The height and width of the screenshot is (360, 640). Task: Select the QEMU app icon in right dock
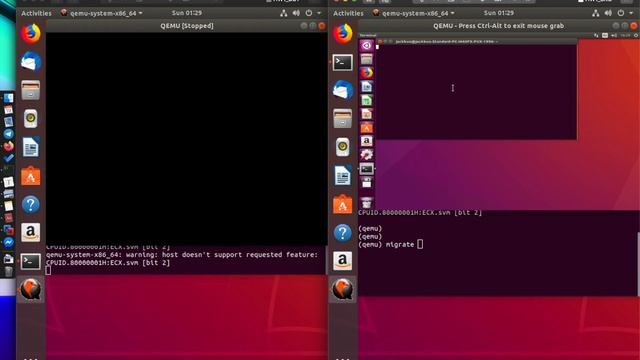click(x=342, y=289)
